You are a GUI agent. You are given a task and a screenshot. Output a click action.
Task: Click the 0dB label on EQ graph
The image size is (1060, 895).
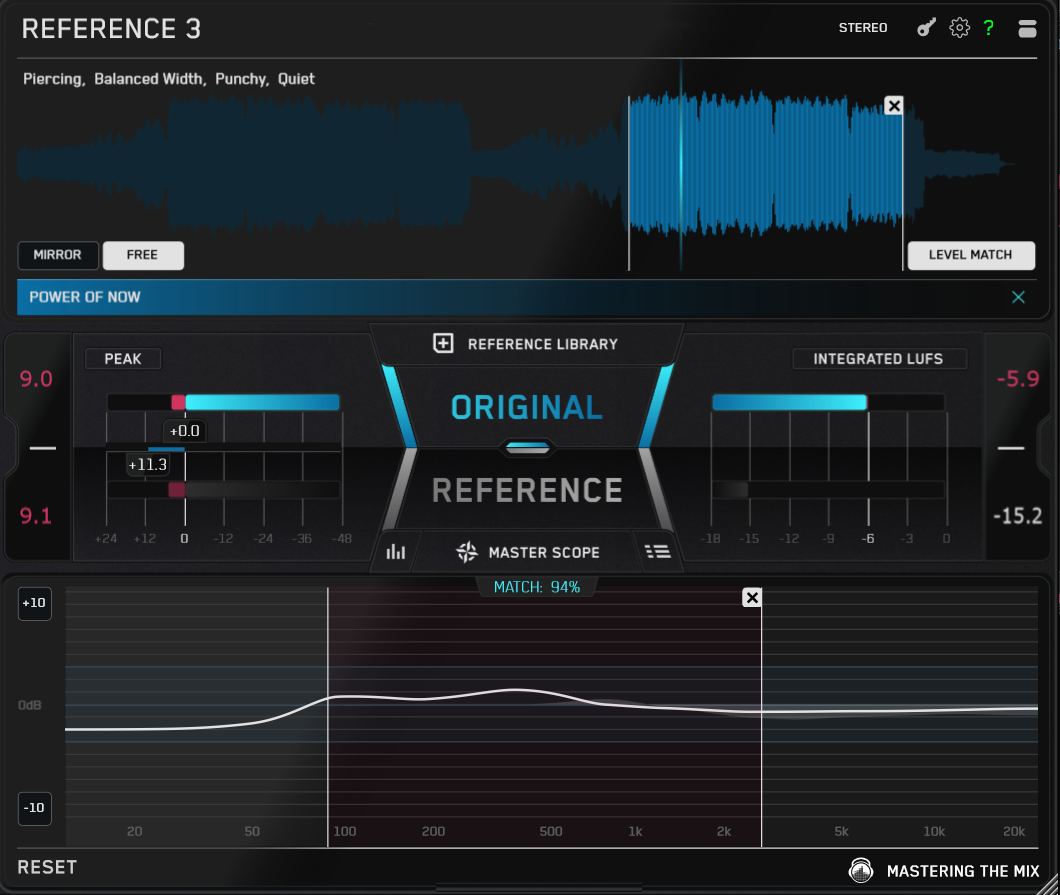click(30, 705)
